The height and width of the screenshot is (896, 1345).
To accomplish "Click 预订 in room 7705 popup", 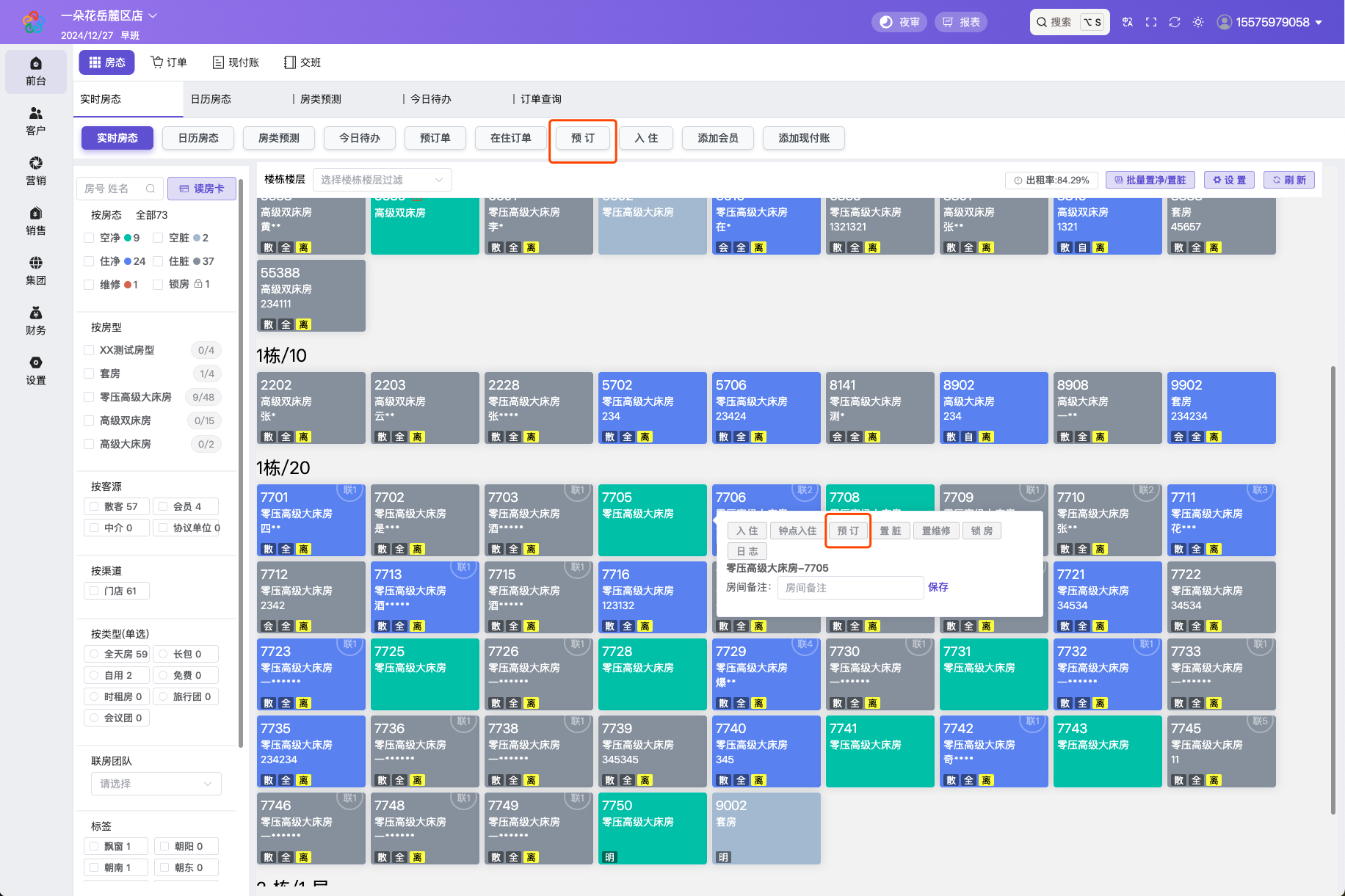I will pos(848,531).
